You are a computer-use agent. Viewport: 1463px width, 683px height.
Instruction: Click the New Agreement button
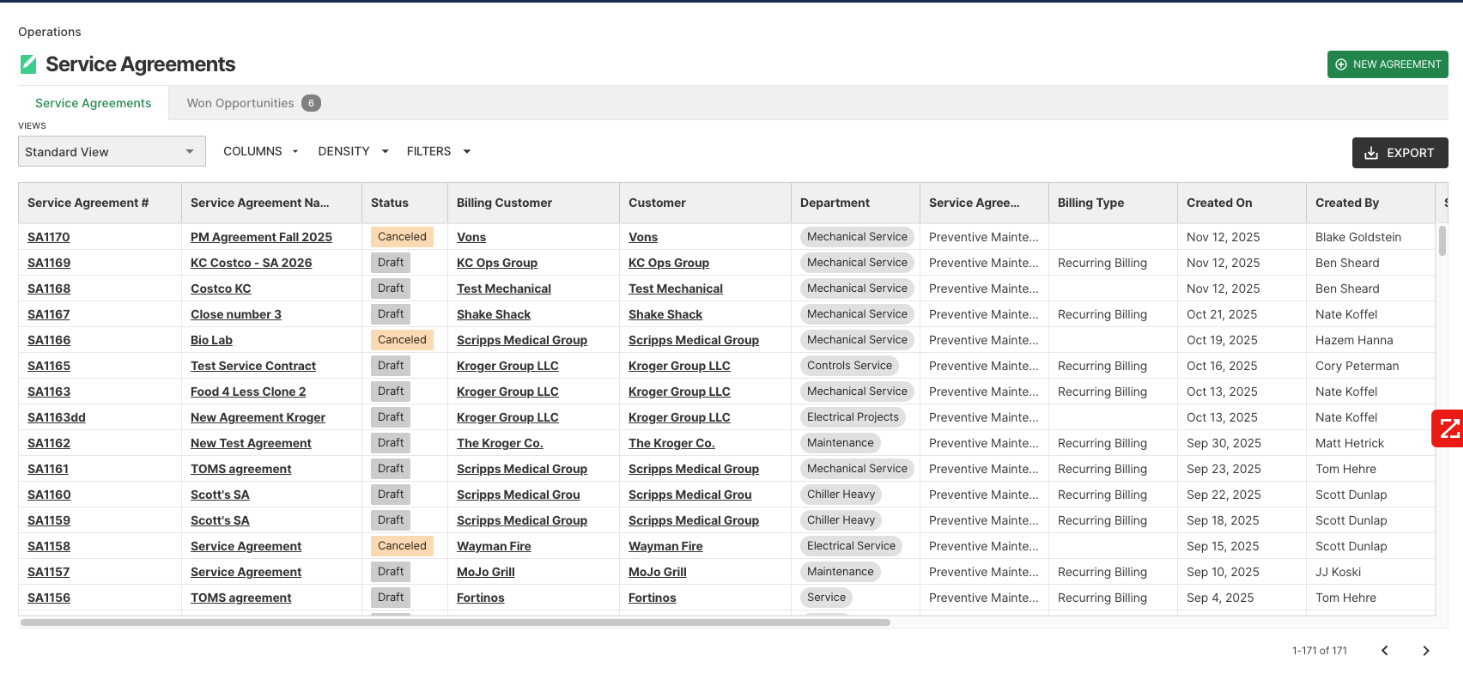1387,64
